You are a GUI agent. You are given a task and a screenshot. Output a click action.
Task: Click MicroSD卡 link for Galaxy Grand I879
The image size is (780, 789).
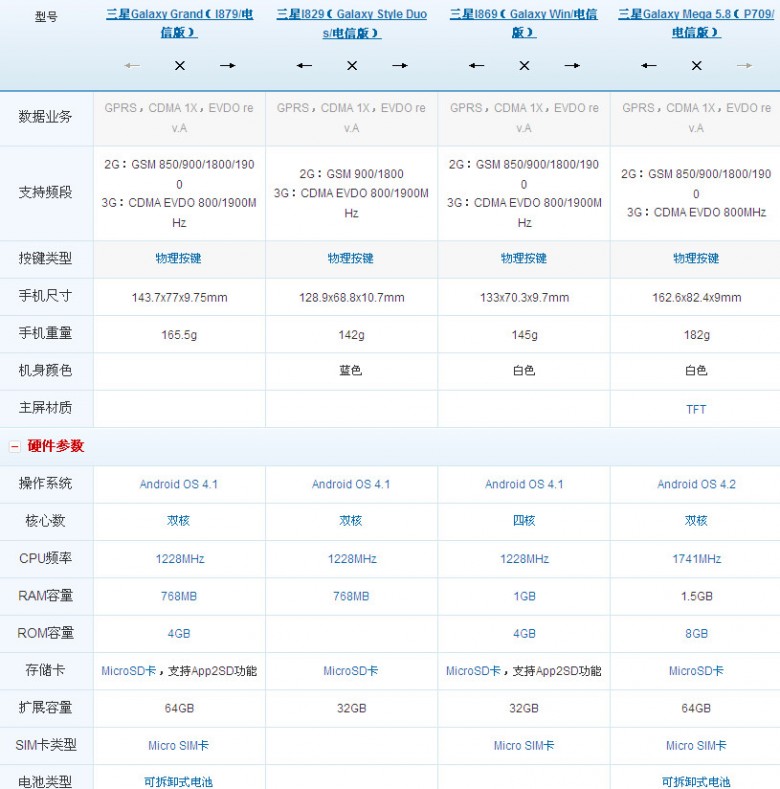(x=129, y=671)
